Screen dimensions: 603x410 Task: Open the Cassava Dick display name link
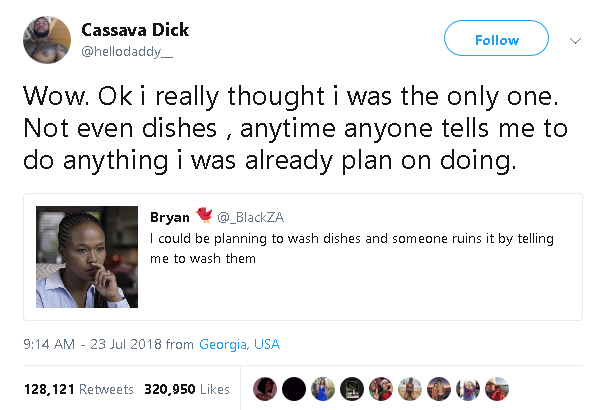[135, 30]
